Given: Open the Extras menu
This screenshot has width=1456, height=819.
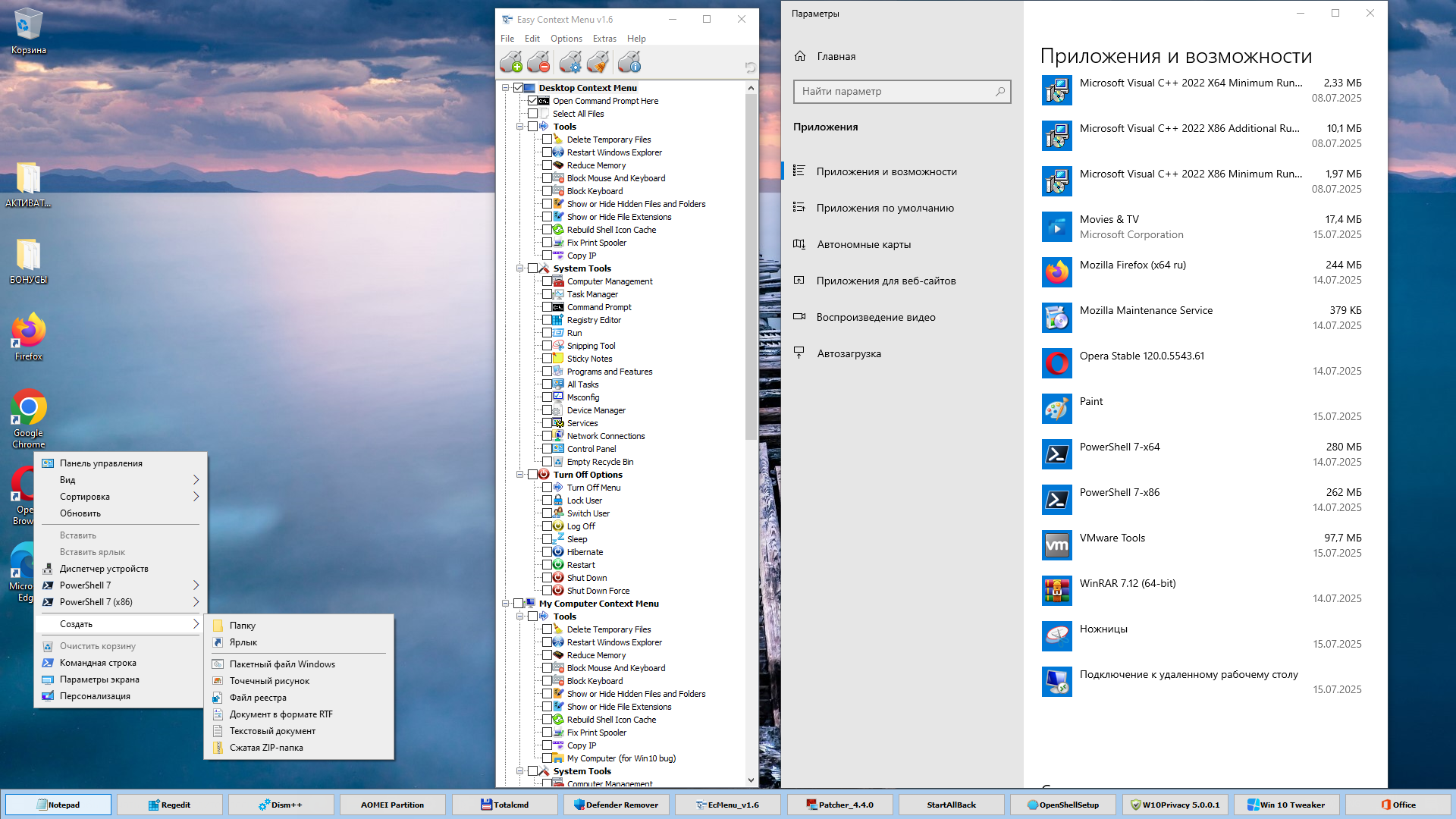Looking at the screenshot, I should pyautogui.click(x=604, y=39).
